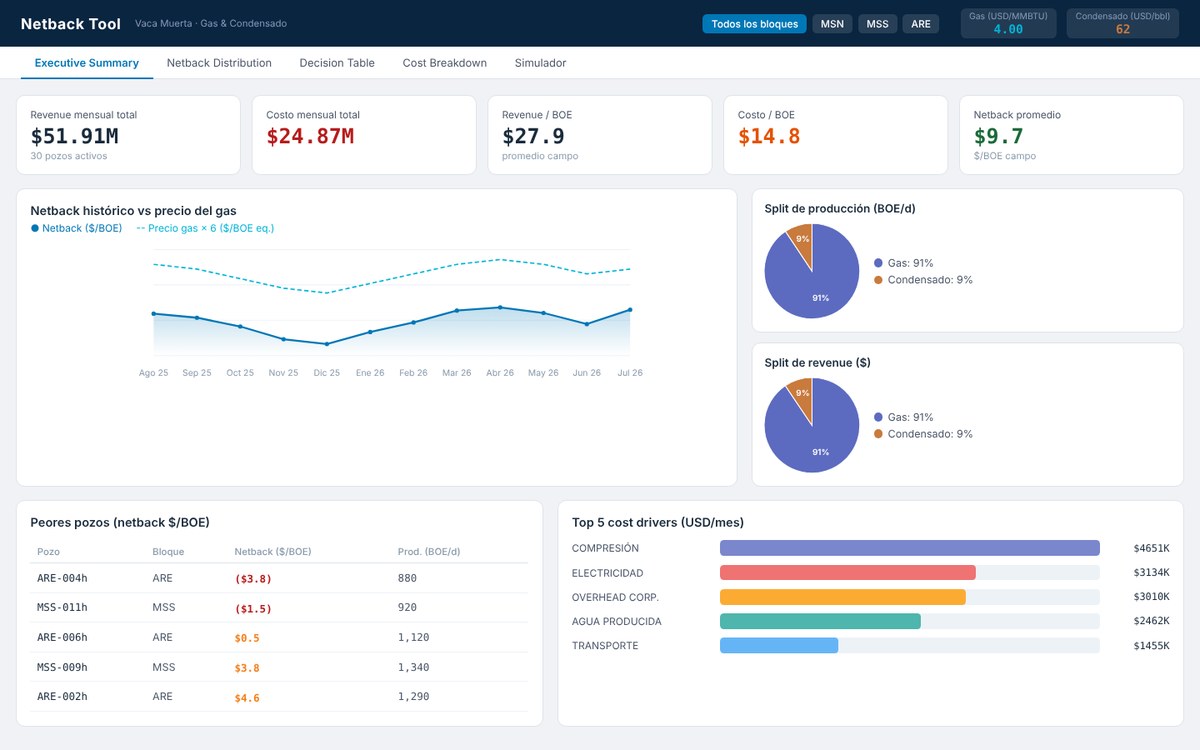The image size is (1200, 750).
Task: Click the AGUA PRODUCIDA cost bar
Action: (820, 621)
